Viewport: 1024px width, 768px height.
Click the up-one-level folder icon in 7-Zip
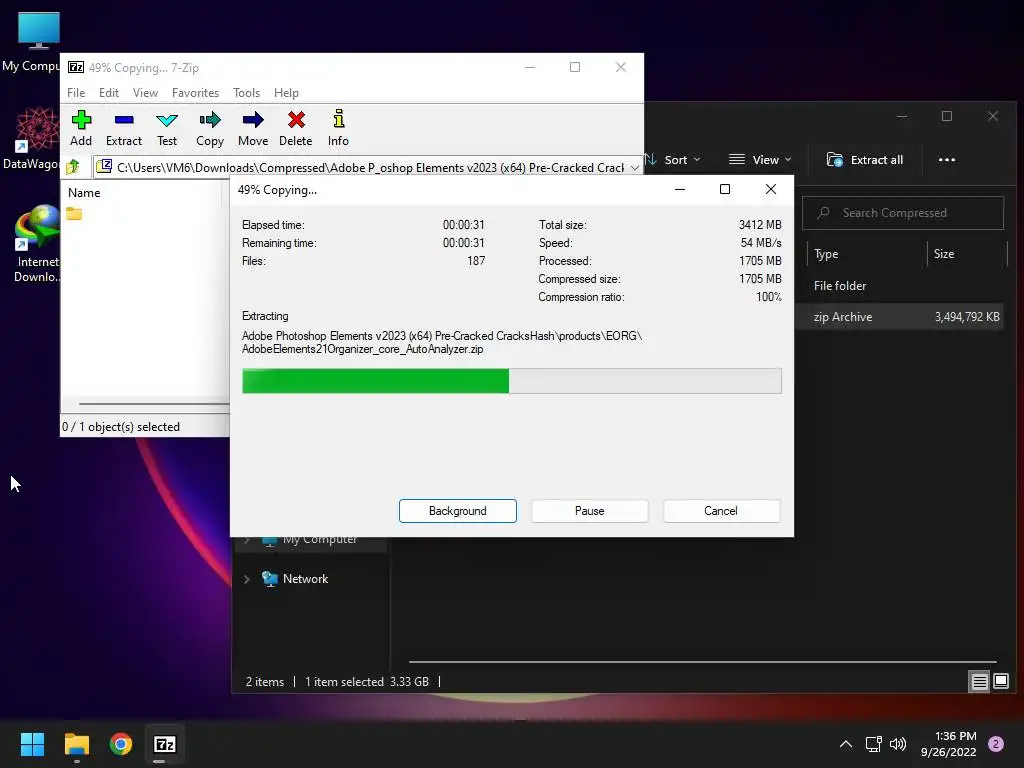click(x=73, y=167)
